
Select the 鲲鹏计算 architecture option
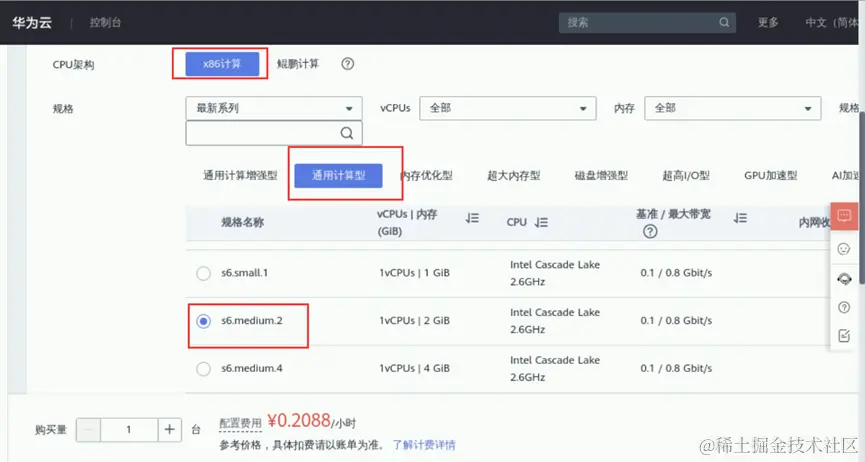pos(298,64)
